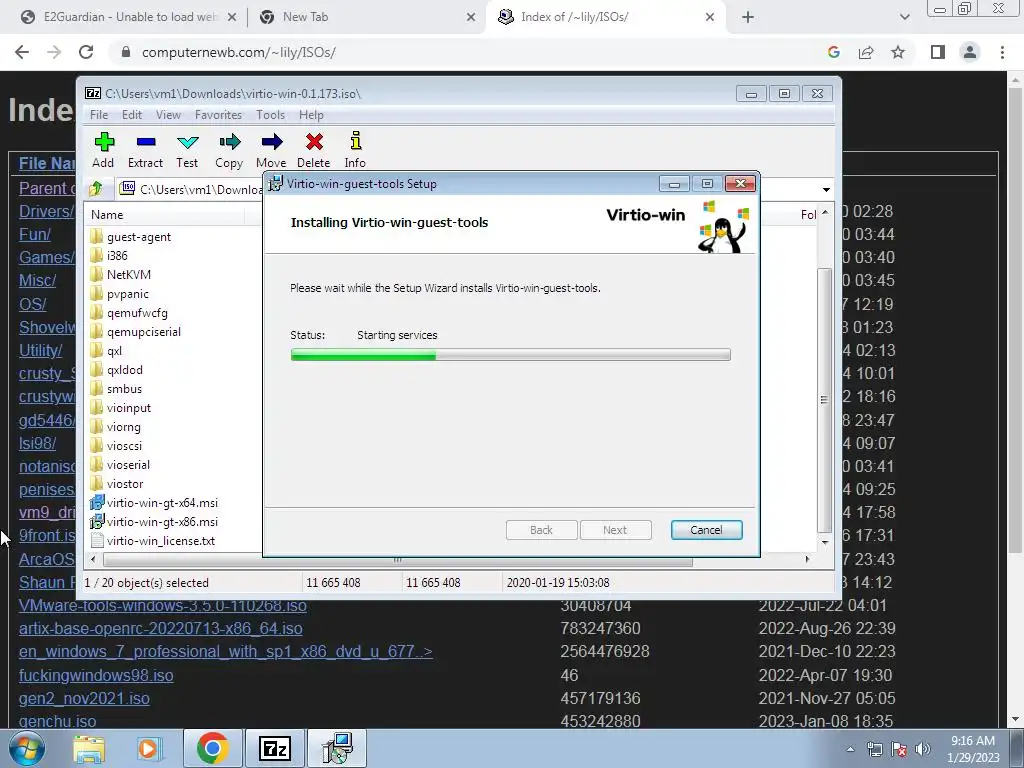Open the genchu.iso link

[57, 722]
